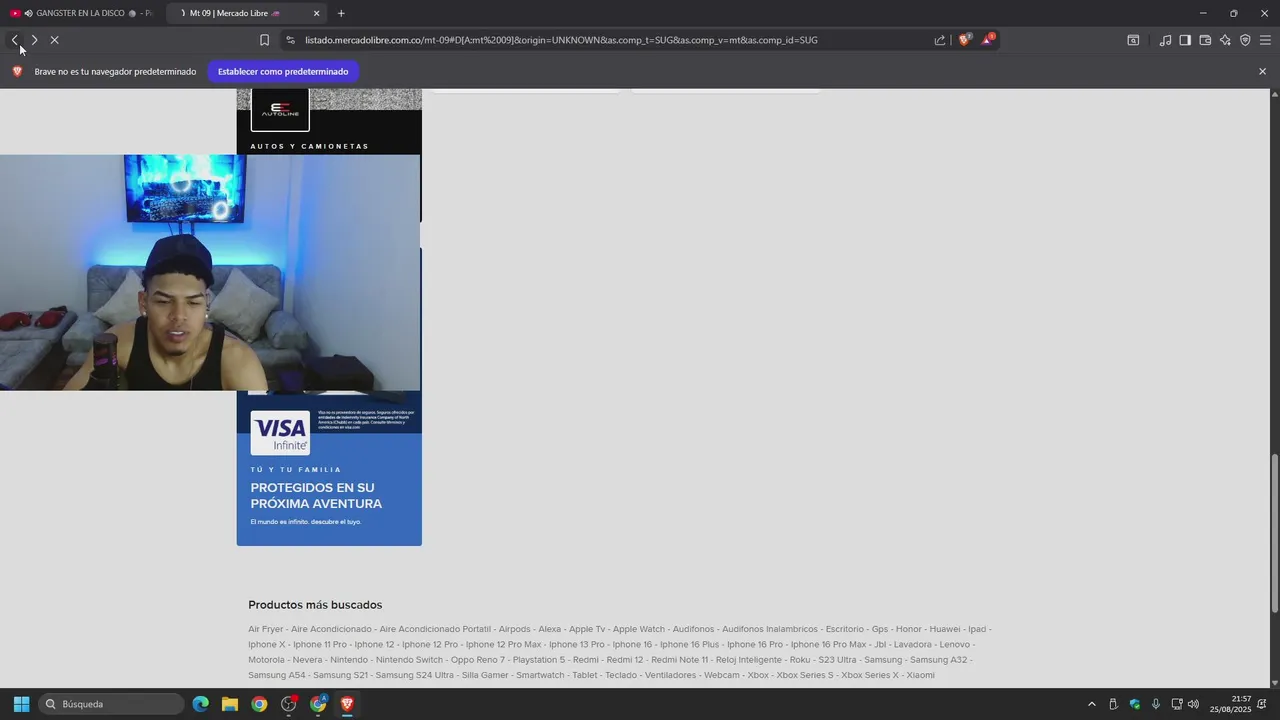This screenshot has height=720, width=1280.
Task: Click the page scrollbar down arrow
Action: [x=1274, y=683]
